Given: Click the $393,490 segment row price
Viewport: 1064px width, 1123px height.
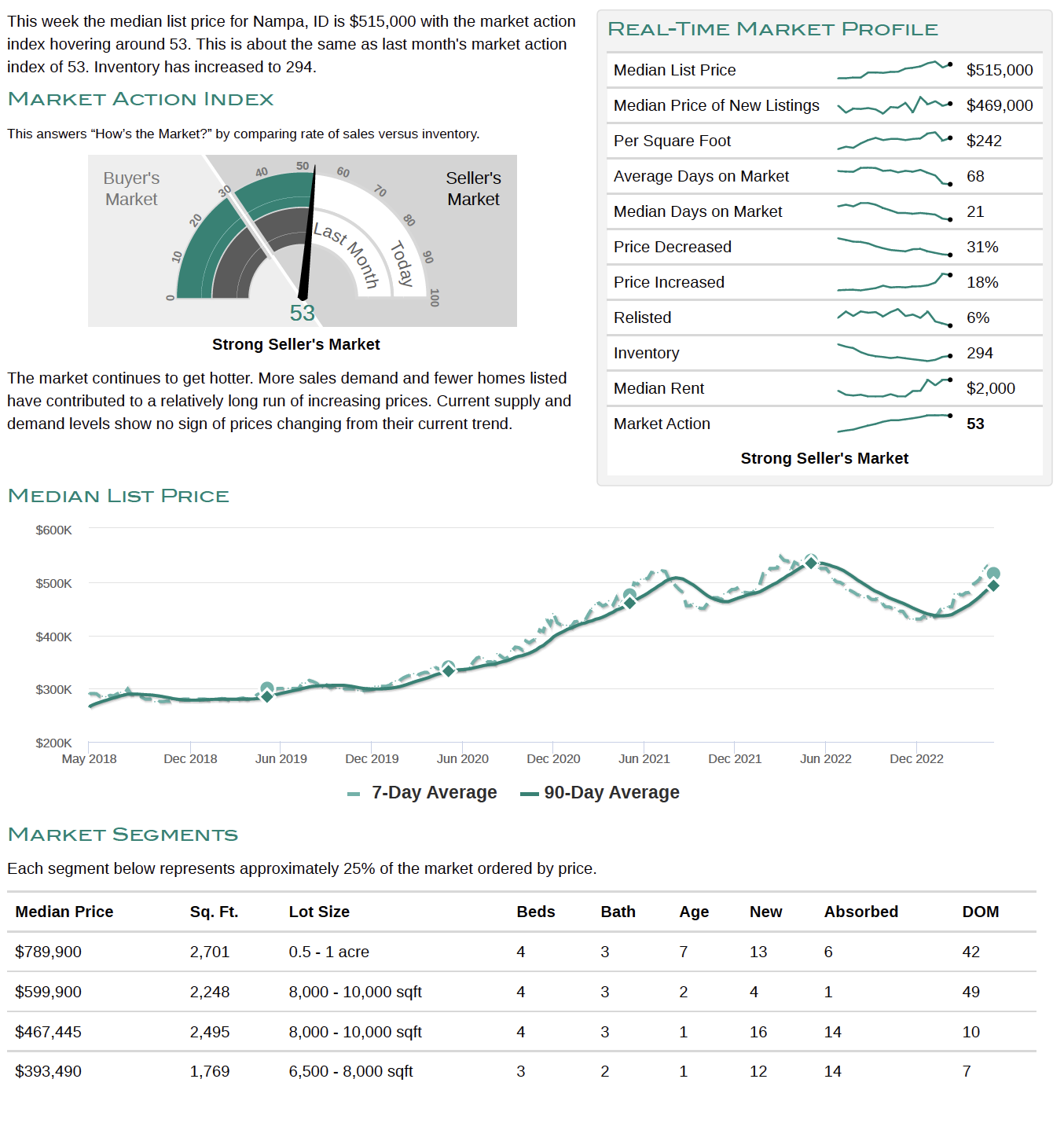Looking at the screenshot, I should pos(48,1071).
